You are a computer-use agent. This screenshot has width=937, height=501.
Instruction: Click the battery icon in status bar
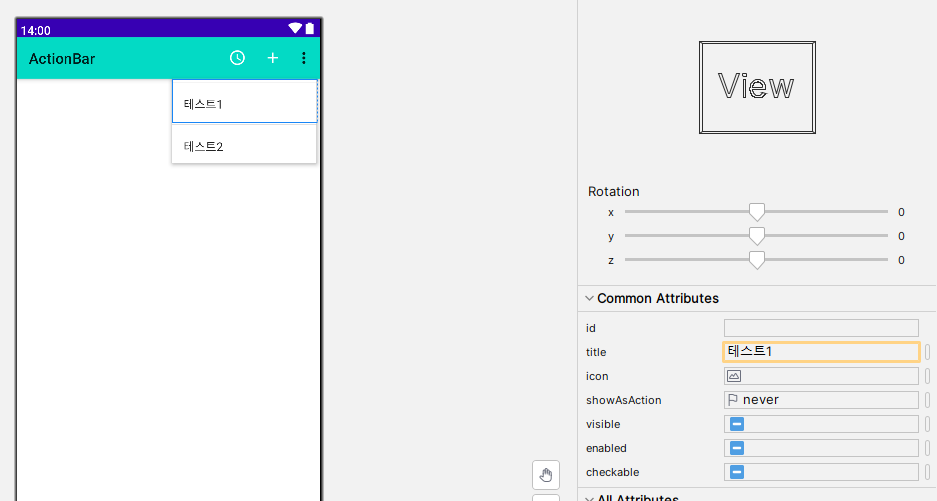pos(310,28)
